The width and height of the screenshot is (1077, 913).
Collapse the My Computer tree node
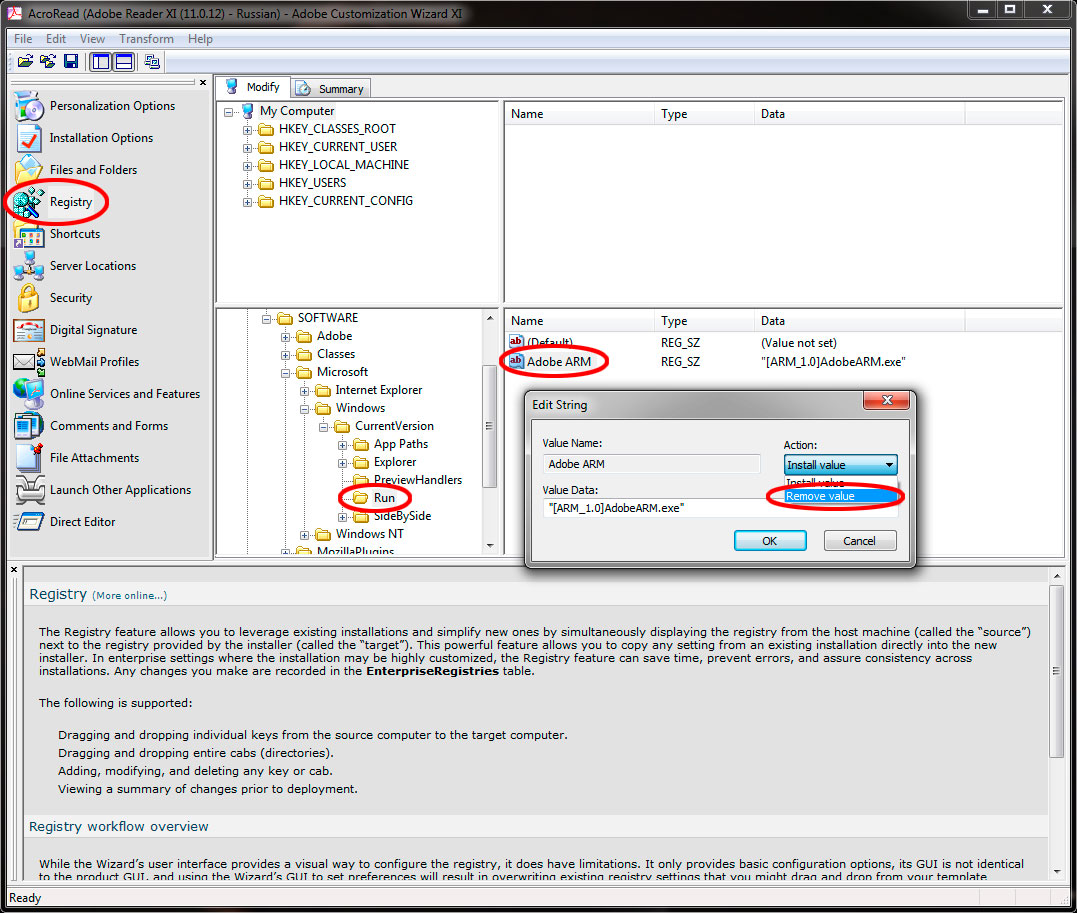click(228, 112)
